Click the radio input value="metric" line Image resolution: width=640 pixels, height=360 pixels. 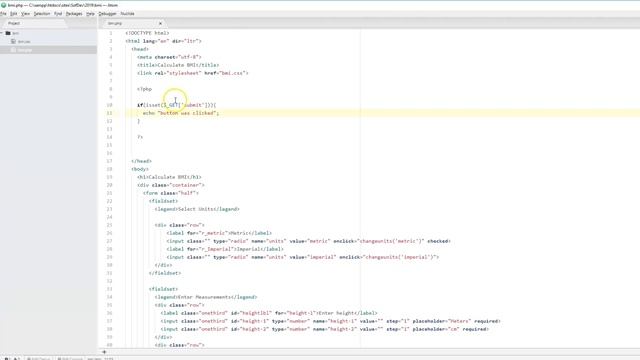pos(309,241)
